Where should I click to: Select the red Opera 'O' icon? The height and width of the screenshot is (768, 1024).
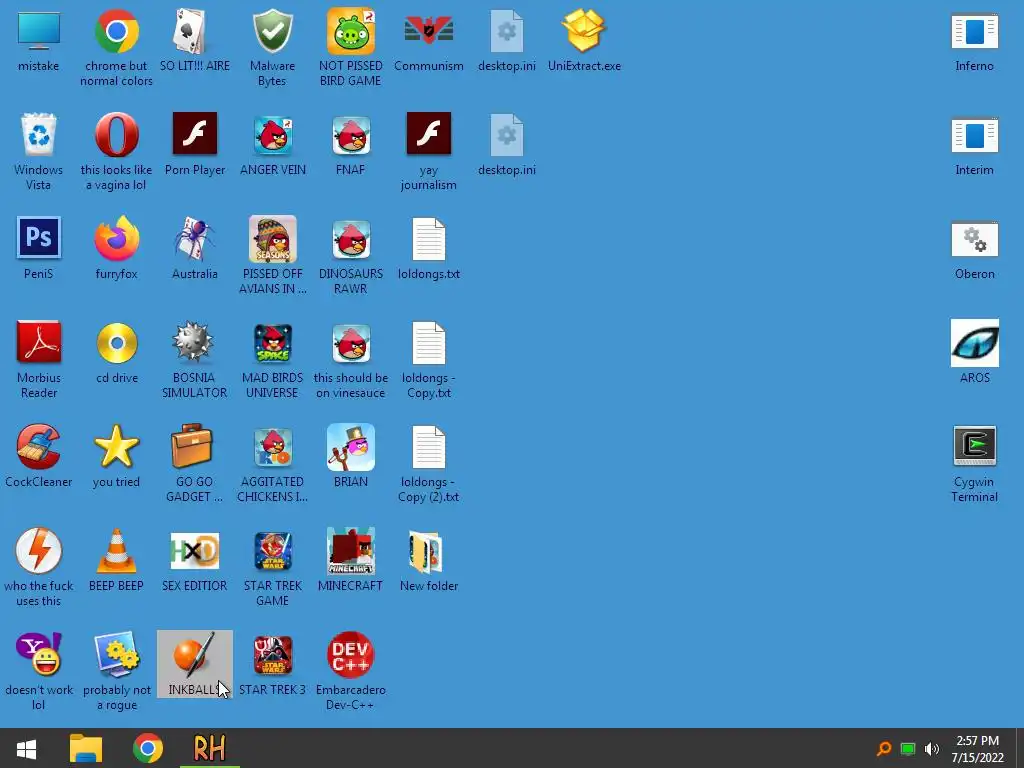coord(116,135)
